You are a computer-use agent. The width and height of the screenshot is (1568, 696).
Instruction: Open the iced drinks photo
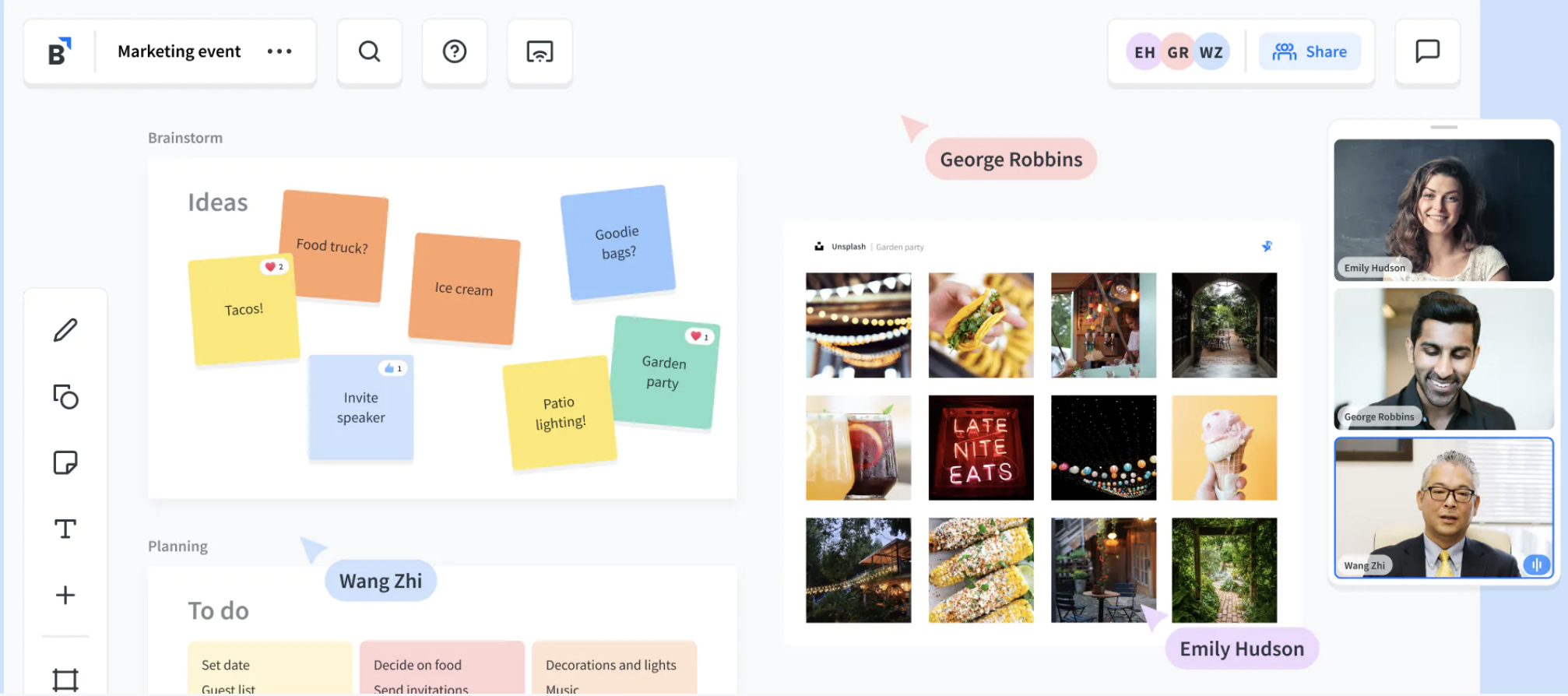coord(859,448)
